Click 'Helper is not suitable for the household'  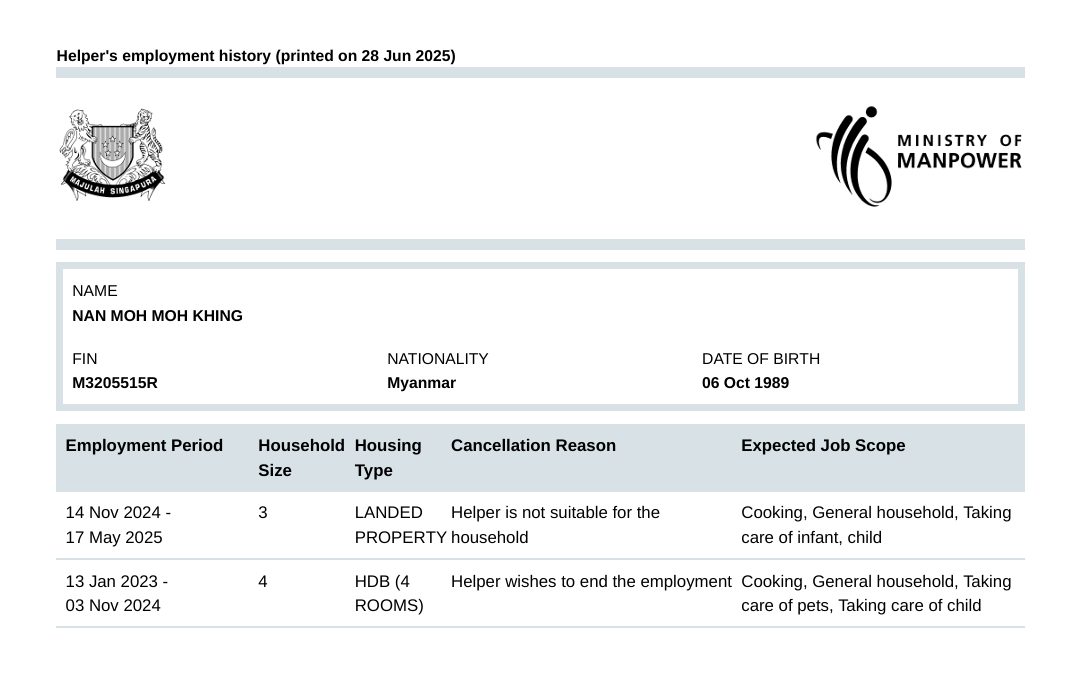(555, 525)
